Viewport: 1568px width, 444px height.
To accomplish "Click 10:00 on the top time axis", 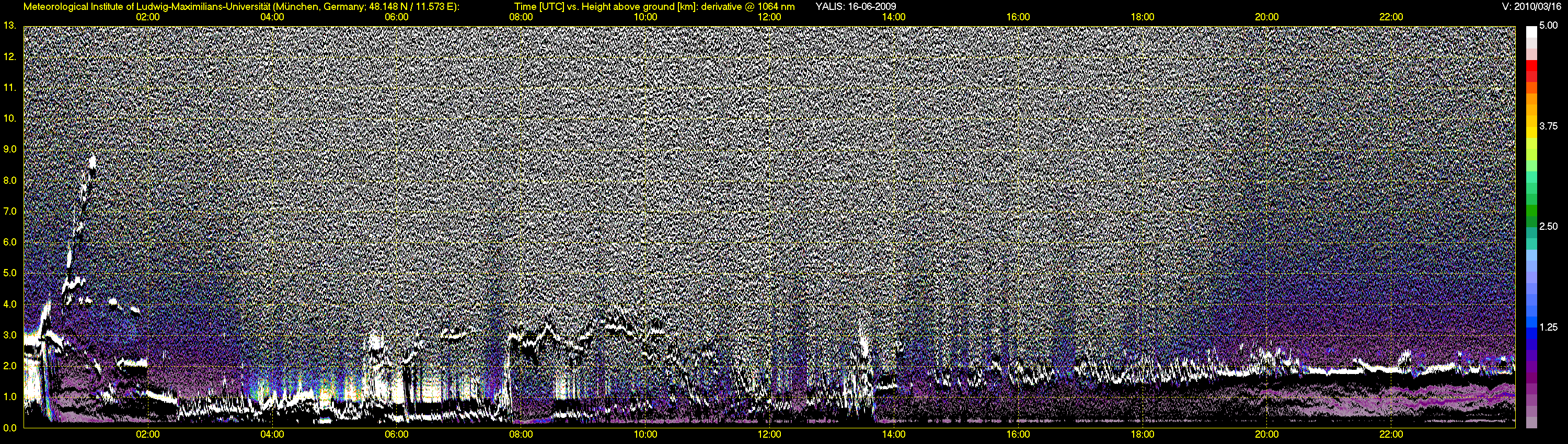I will 645,17.
